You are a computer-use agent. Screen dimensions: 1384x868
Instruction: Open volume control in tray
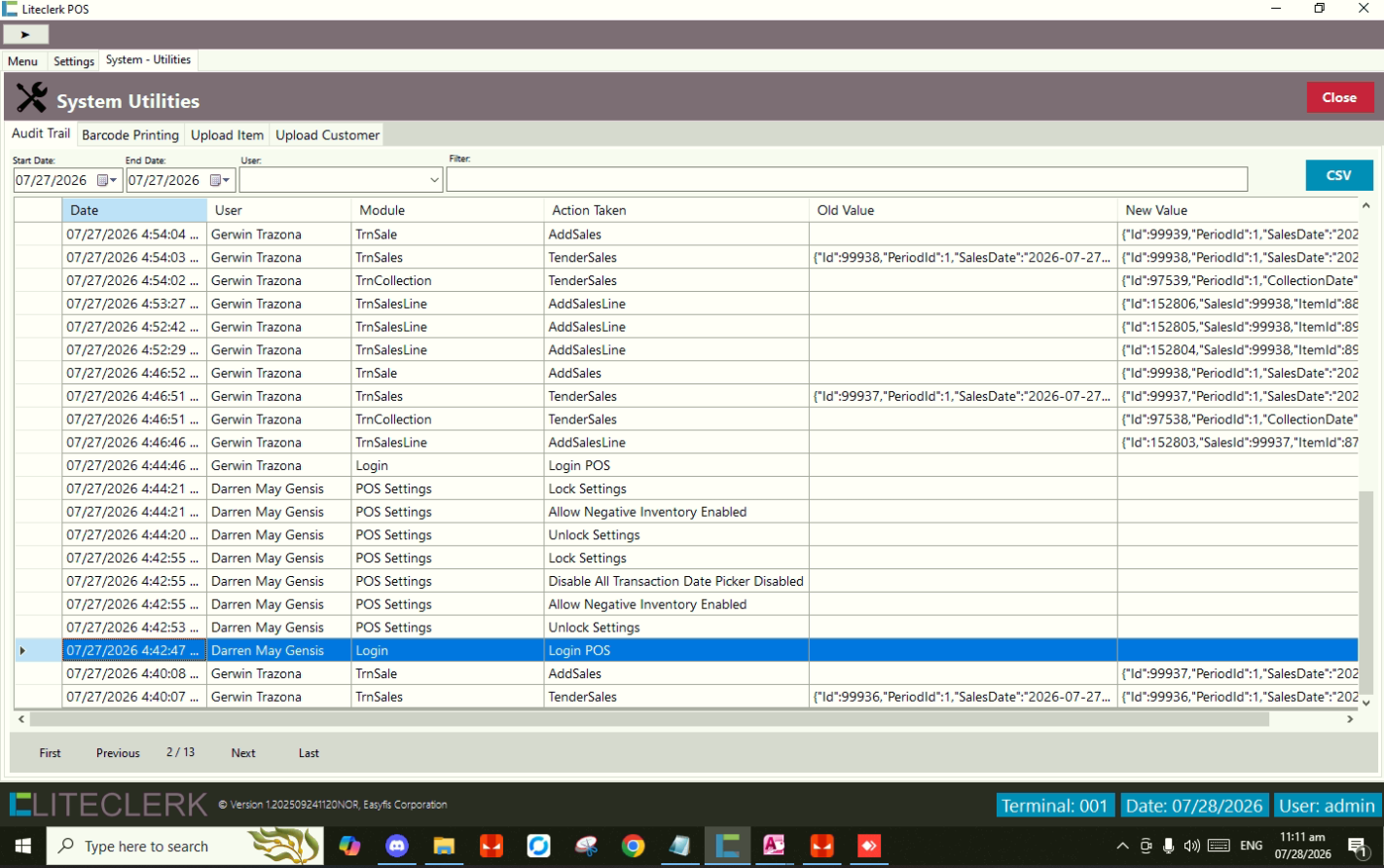1191,846
